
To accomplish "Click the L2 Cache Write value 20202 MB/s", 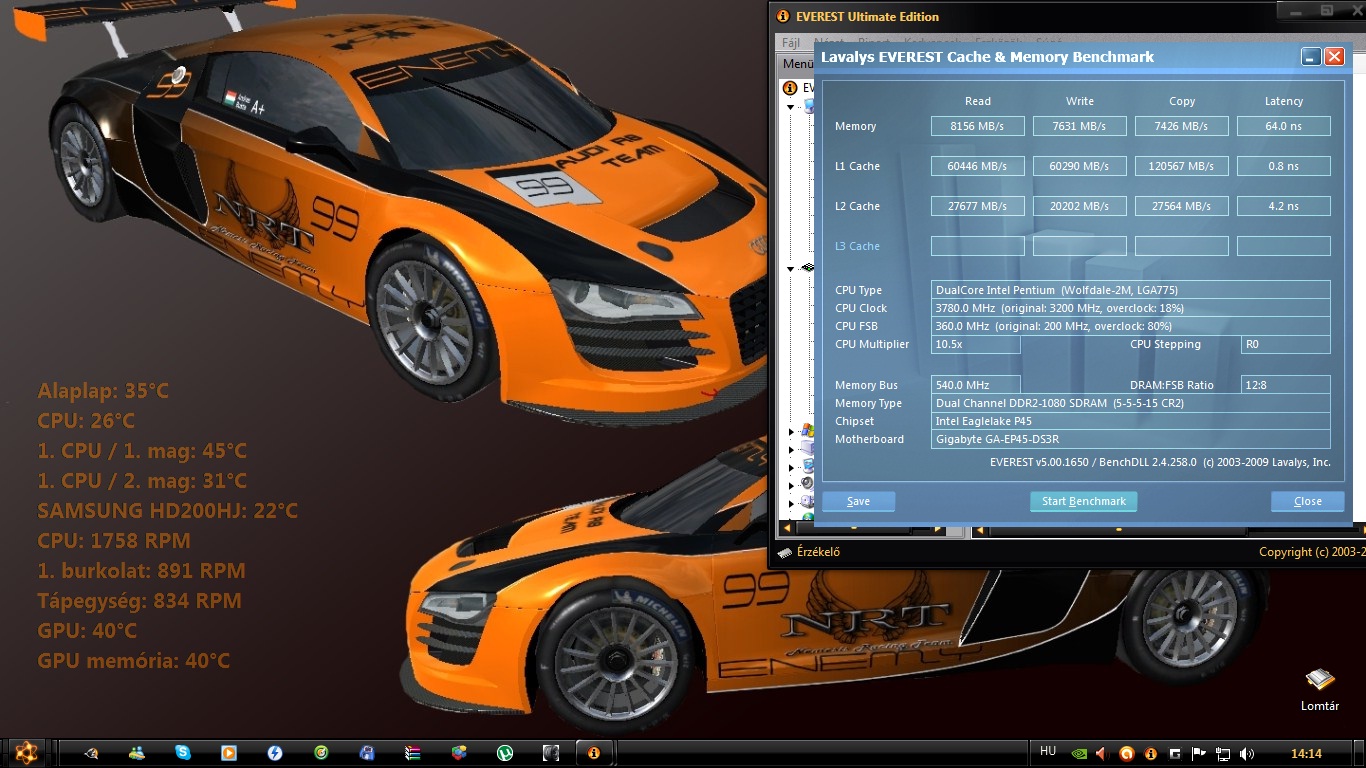I will 1080,206.
